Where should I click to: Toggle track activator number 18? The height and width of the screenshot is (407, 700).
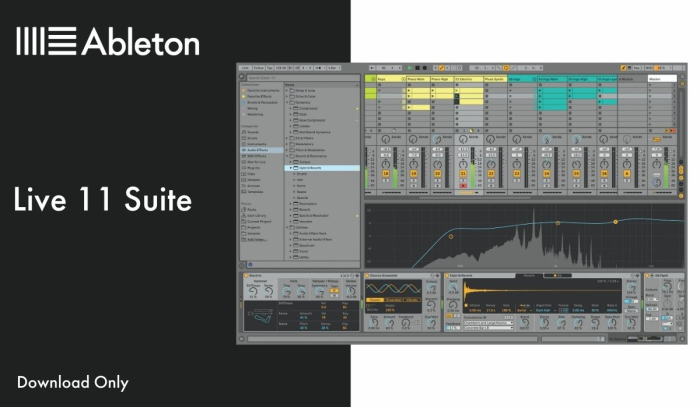385,173
